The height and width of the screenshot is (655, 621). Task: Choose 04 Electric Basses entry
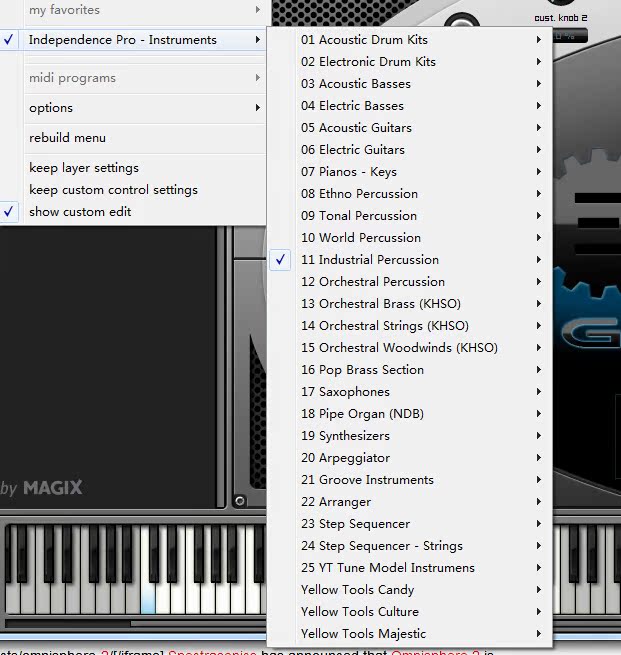pyautogui.click(x=410, y=106)
